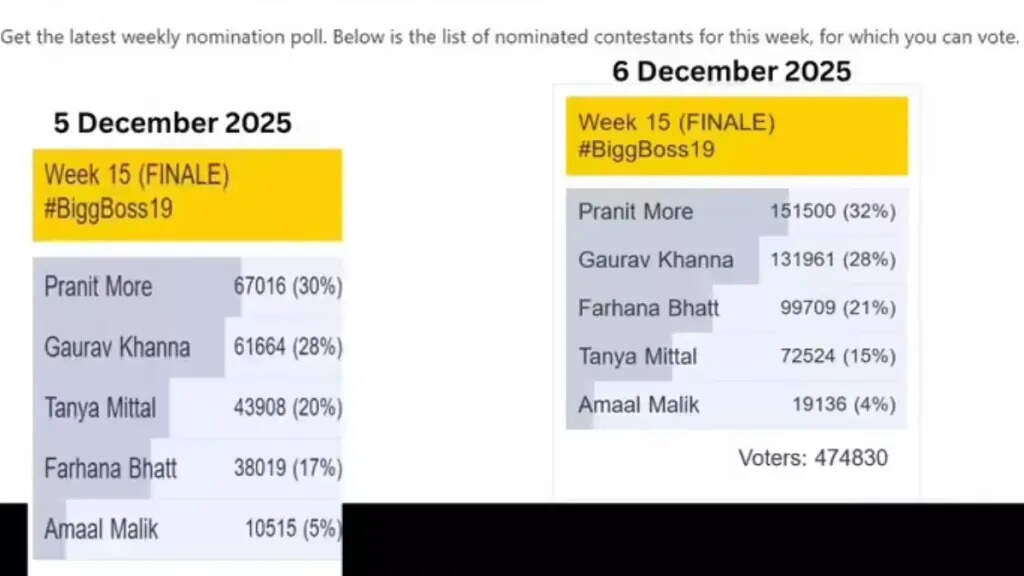Click the 6 December 2025 date heading
1024x576 pixels.
click(x=732, y=71)
